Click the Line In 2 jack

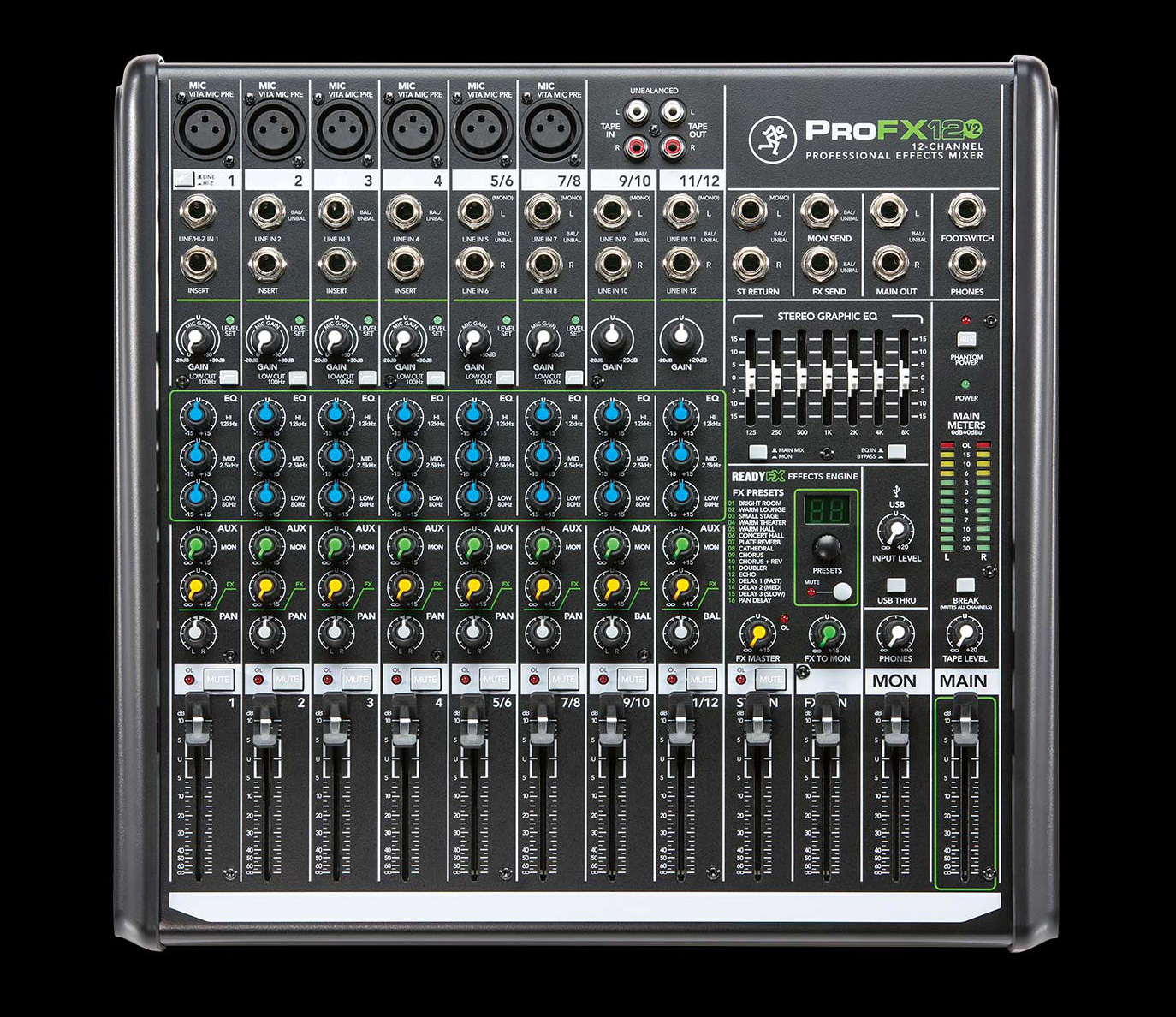267,211
